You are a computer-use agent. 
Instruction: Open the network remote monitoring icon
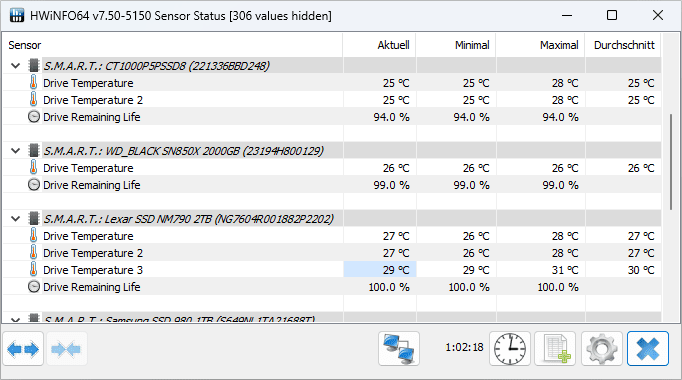pyautogui.click(x=399, y=349)
